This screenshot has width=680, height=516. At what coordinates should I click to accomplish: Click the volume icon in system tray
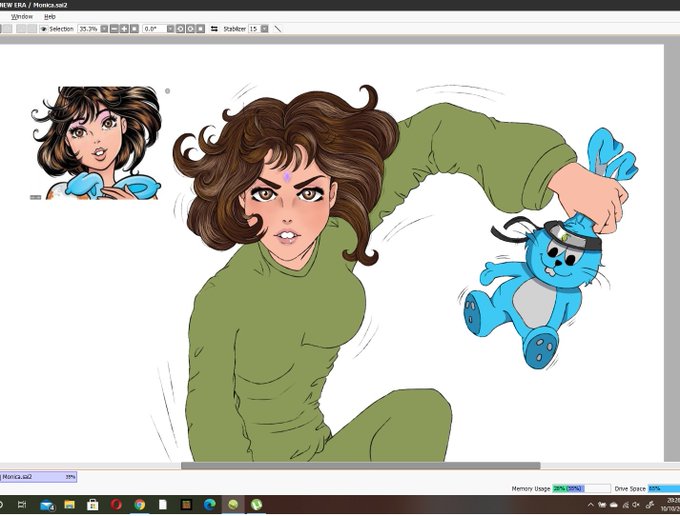pyautogui.click(x=636, y=505)
